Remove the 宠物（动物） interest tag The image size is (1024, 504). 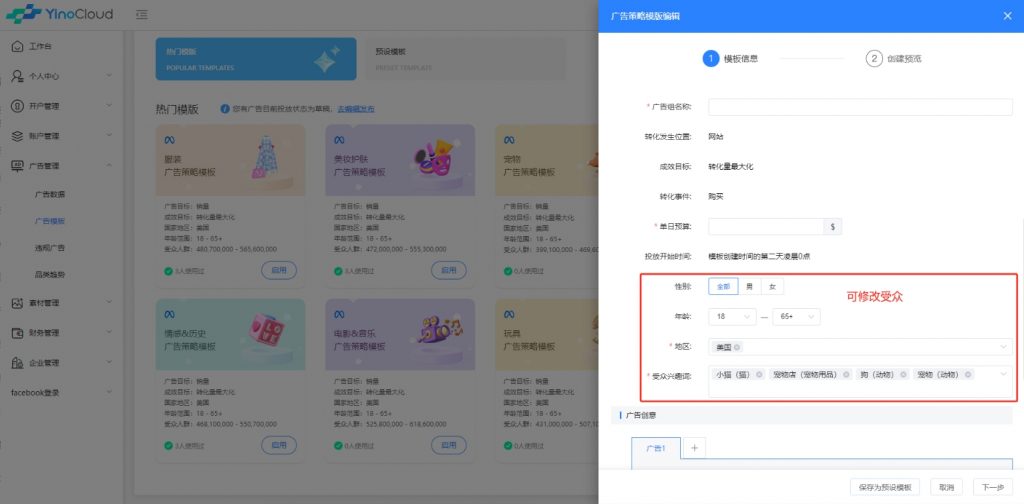pyautogui.click(x=968, y=375)
